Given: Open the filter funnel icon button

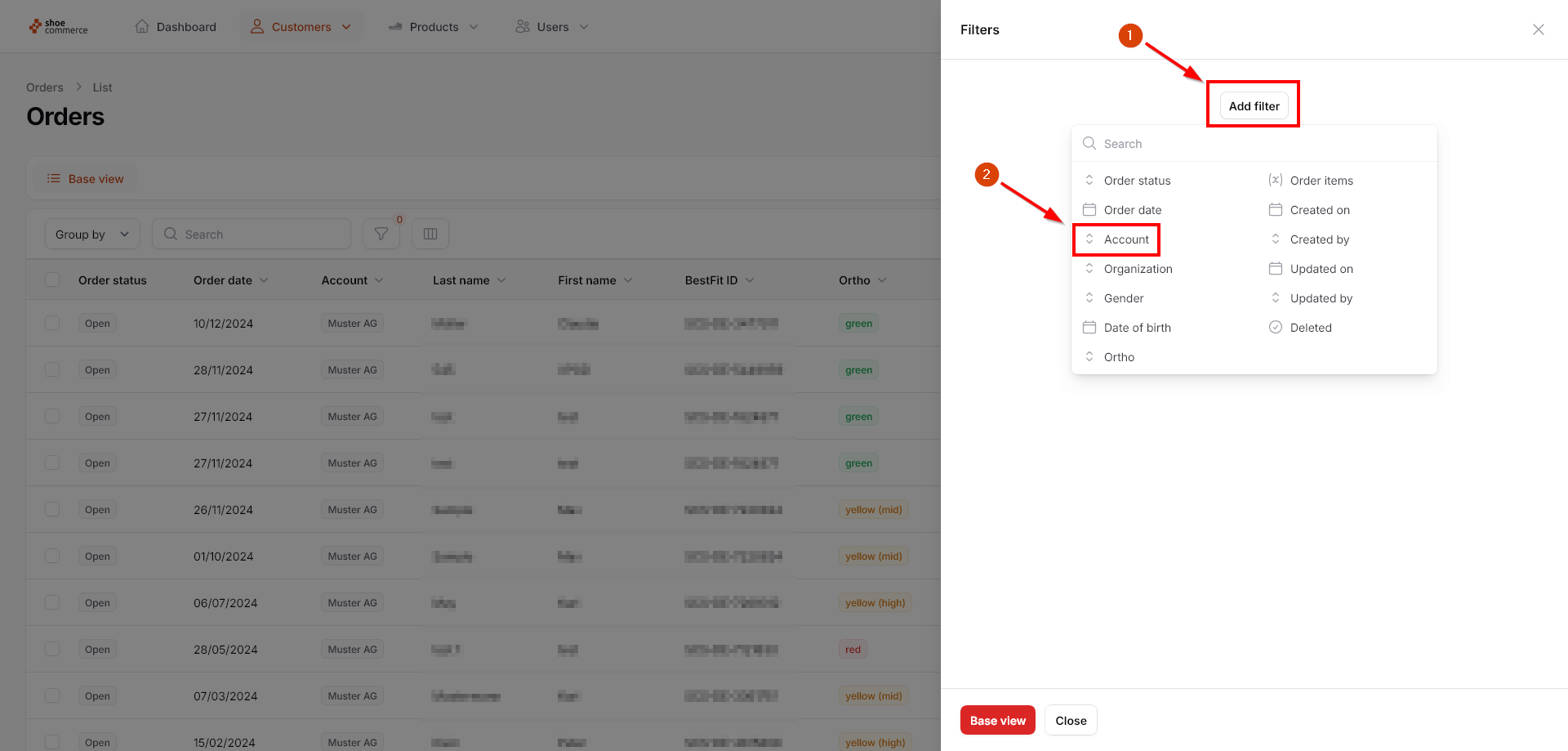Looking at the screenshot, I should [x=381, y=234].
